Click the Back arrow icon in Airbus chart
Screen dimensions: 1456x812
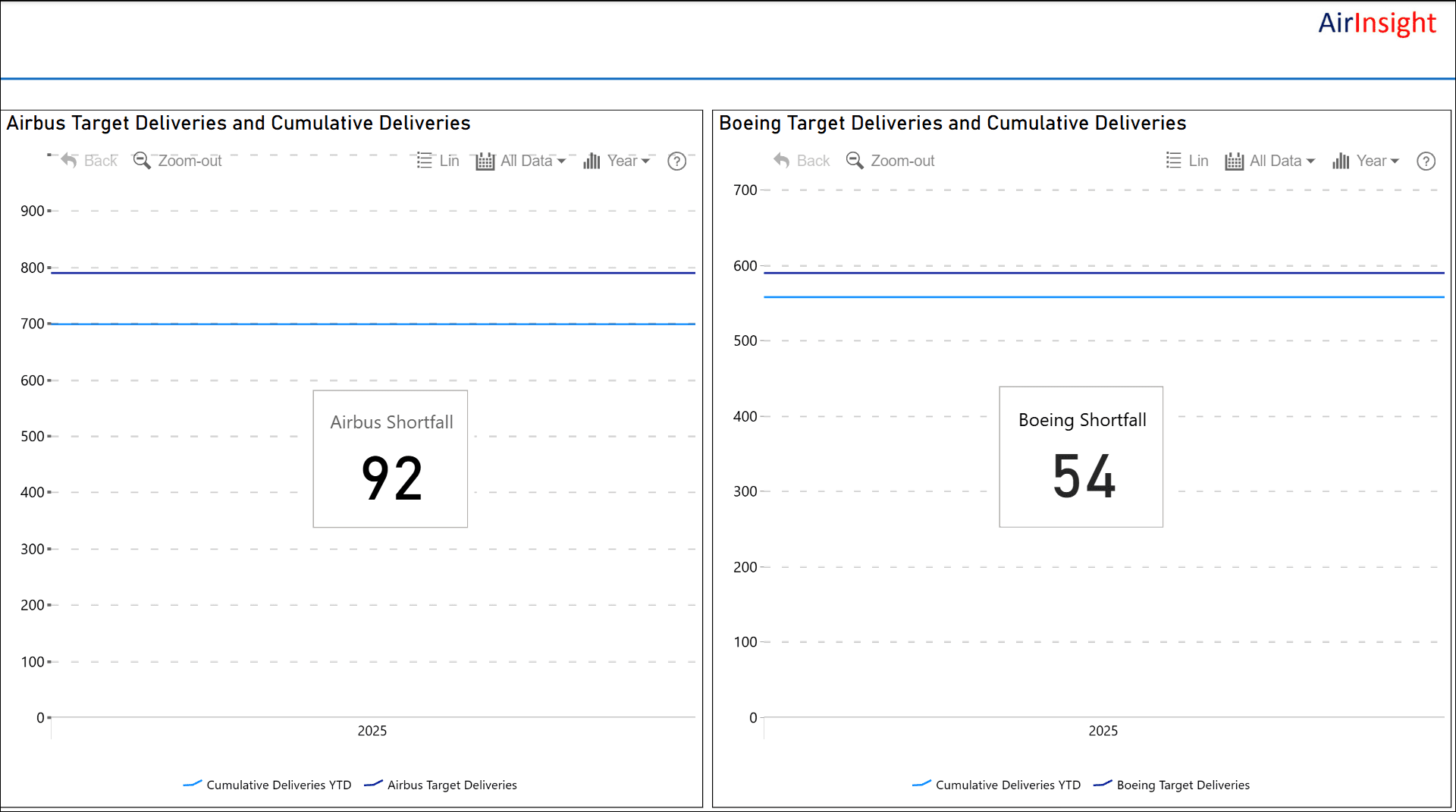69,161
